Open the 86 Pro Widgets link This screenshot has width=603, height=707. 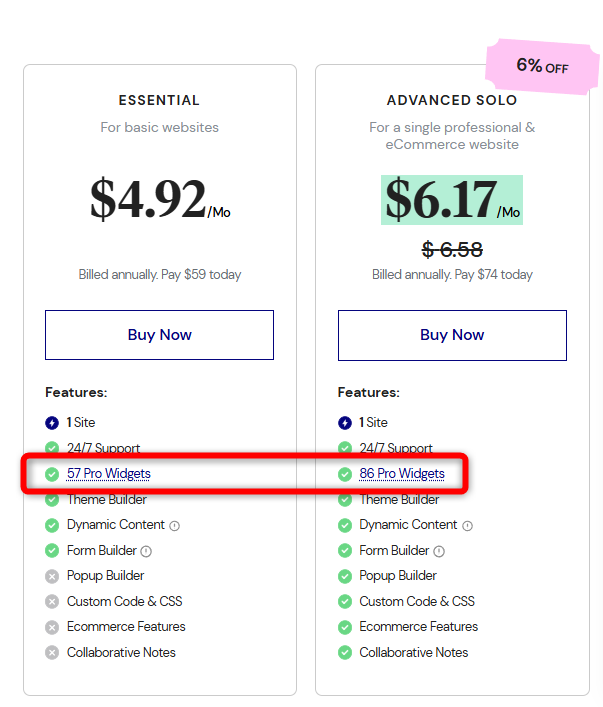[x=402, y=474]
